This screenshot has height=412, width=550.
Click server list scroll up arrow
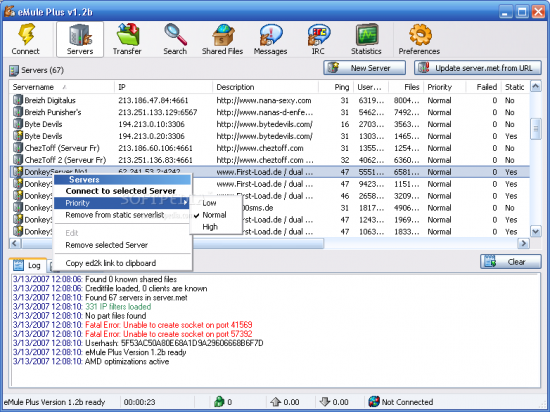tap(536, 86)
